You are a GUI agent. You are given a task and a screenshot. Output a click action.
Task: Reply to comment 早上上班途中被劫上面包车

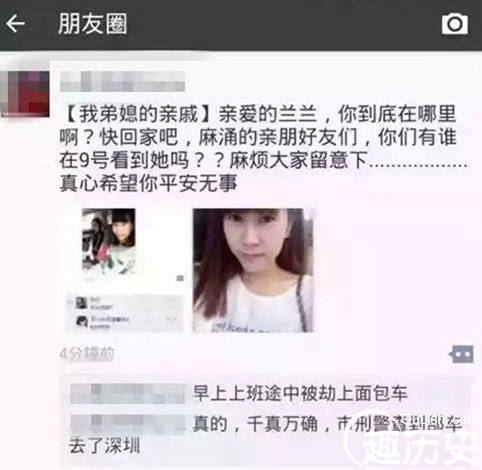click(300, 394)
